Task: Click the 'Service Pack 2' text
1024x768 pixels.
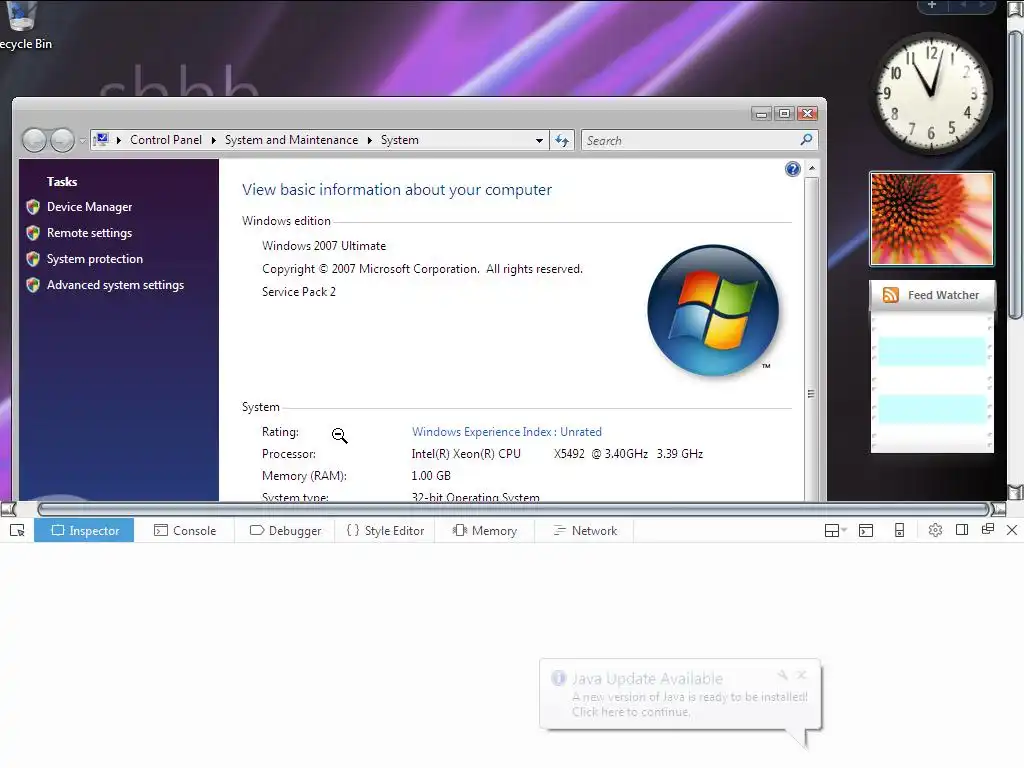Action: [298, 292]
